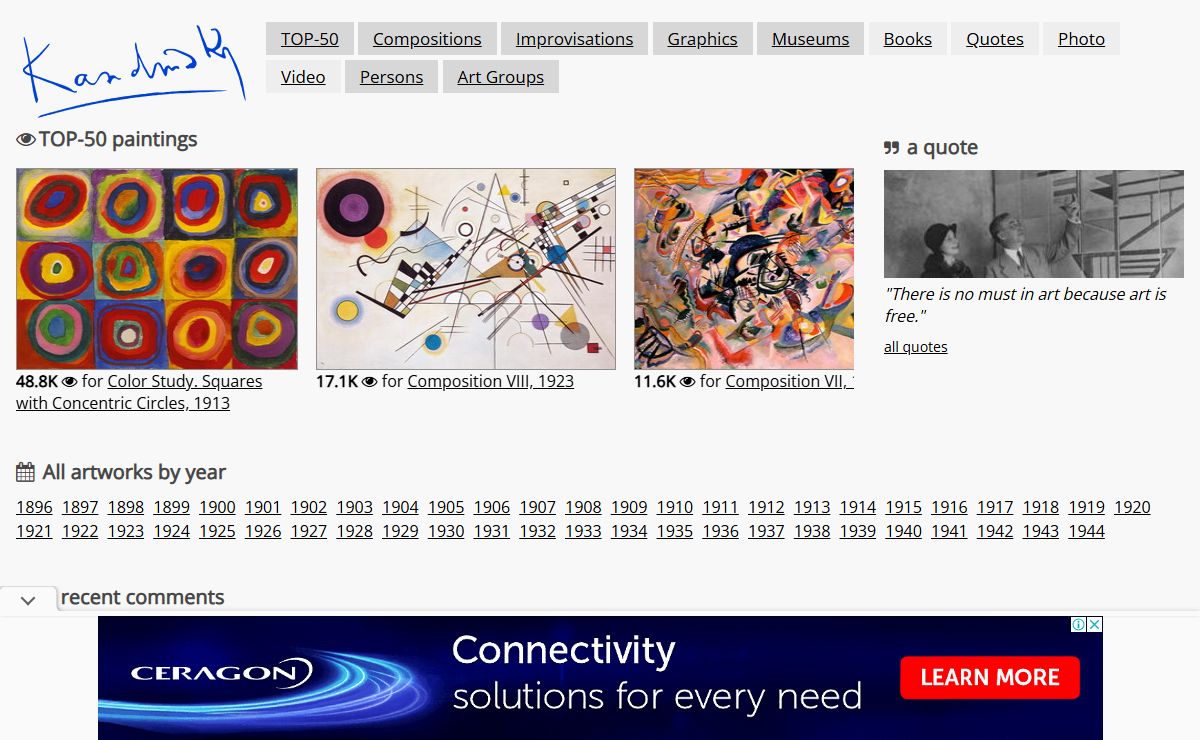Click the All artworks by year heading

(121, 472)
